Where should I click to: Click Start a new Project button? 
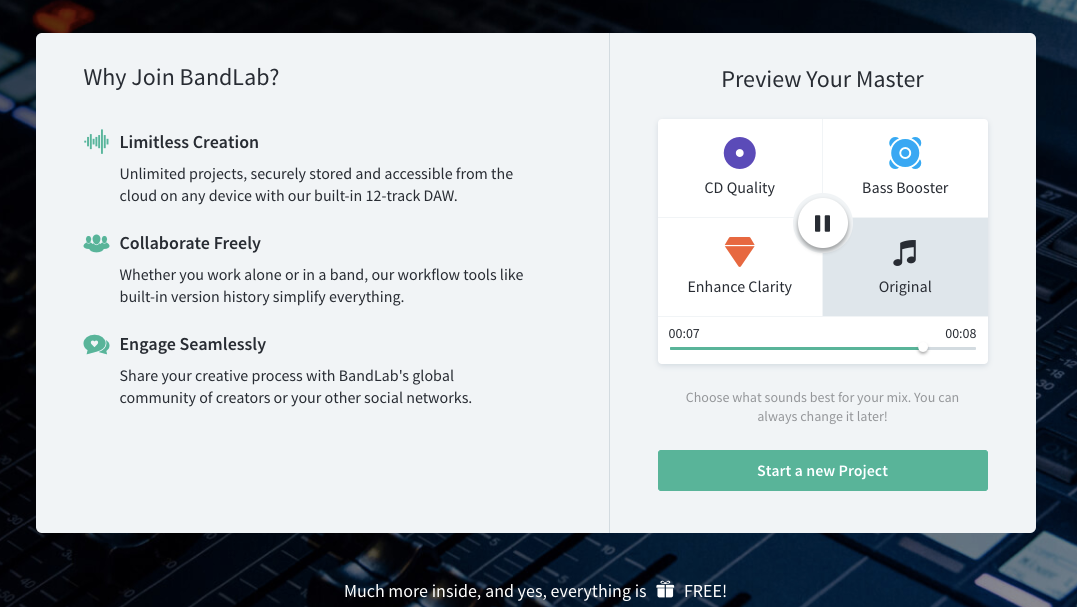822,471
